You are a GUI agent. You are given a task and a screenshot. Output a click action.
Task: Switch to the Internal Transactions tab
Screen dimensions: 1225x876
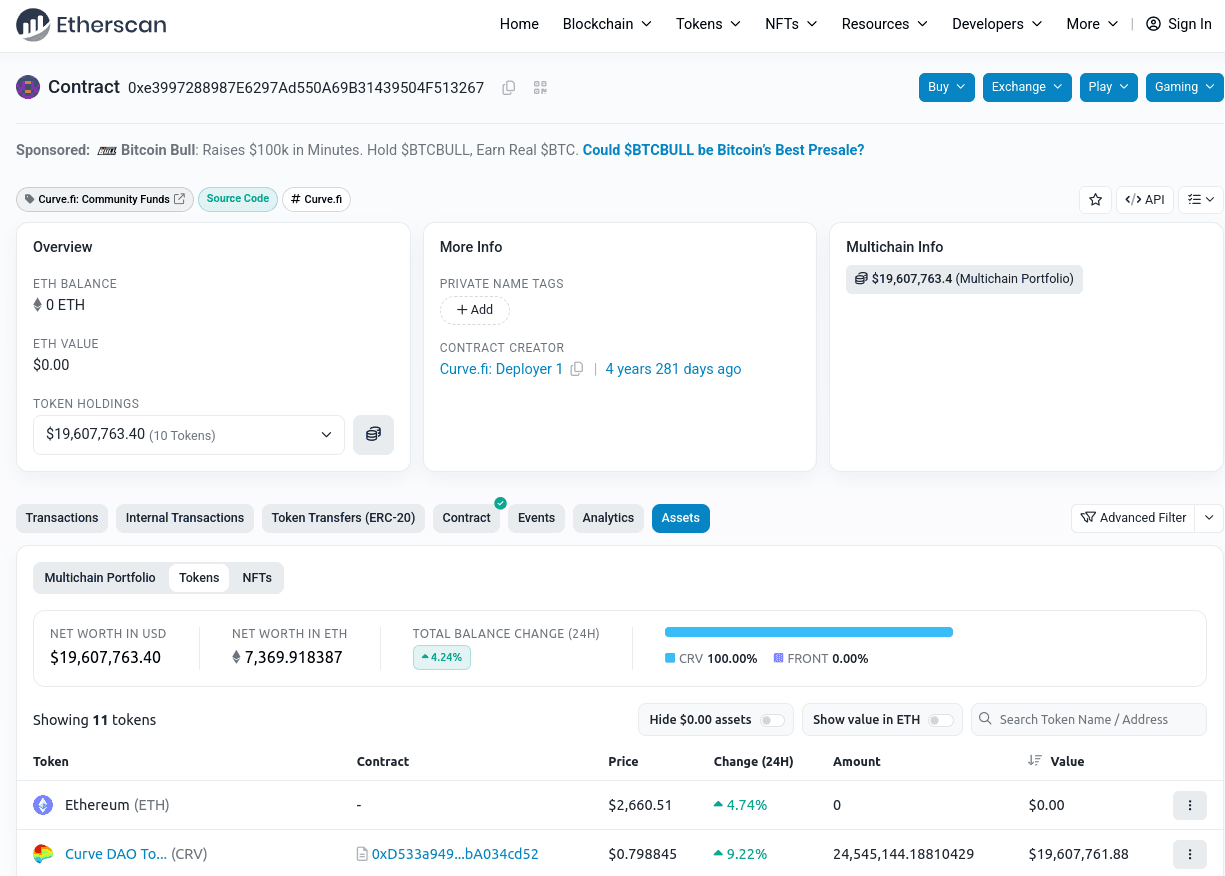coord(185,518)
